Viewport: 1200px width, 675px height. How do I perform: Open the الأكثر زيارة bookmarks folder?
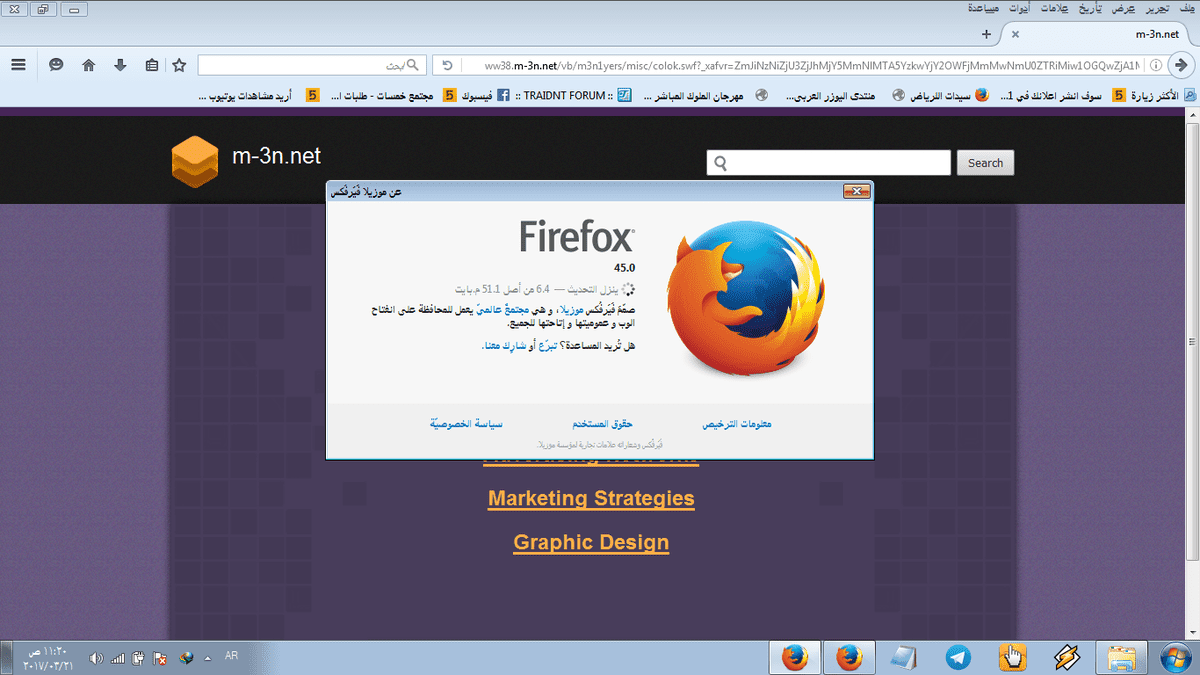(1163, 96)
